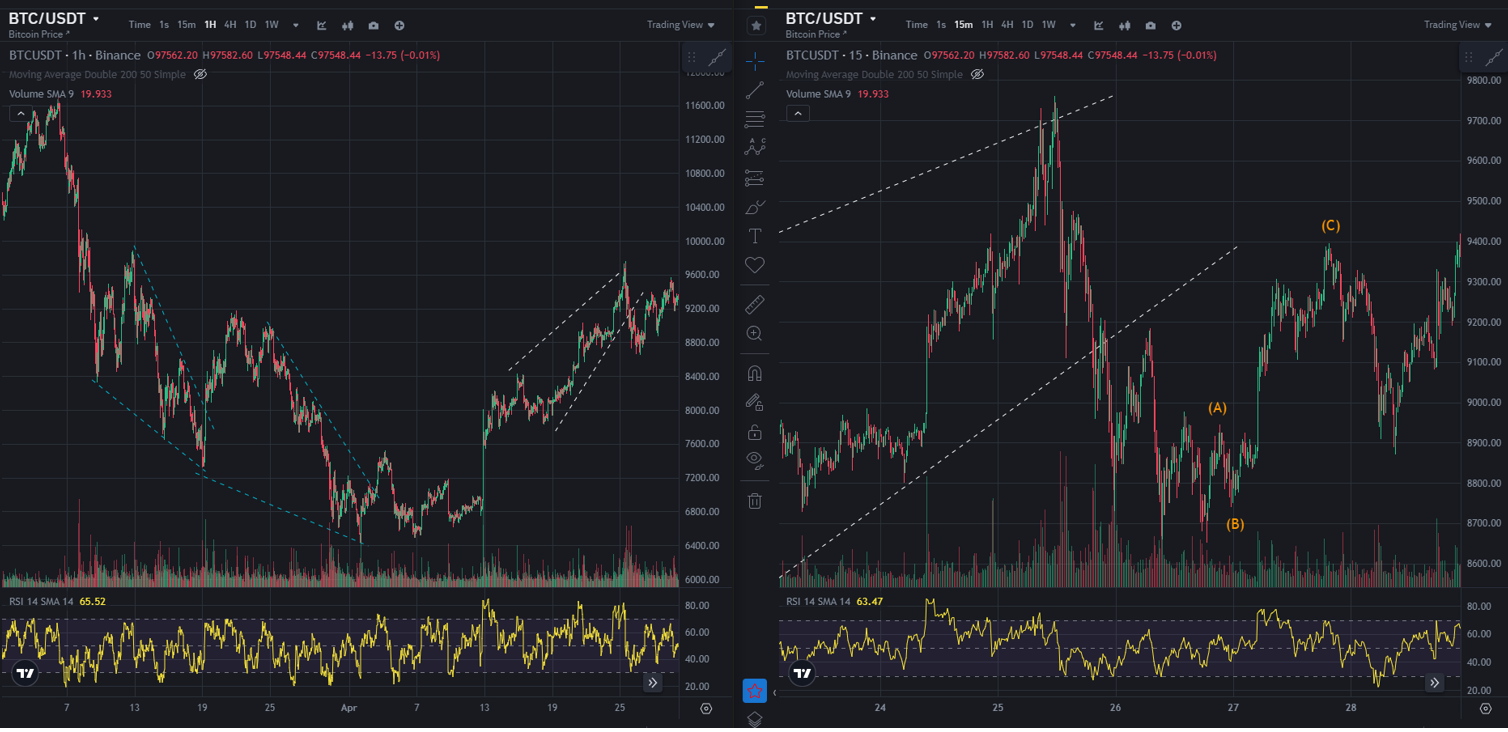Select the brush drawing tool

pos(755,207)
